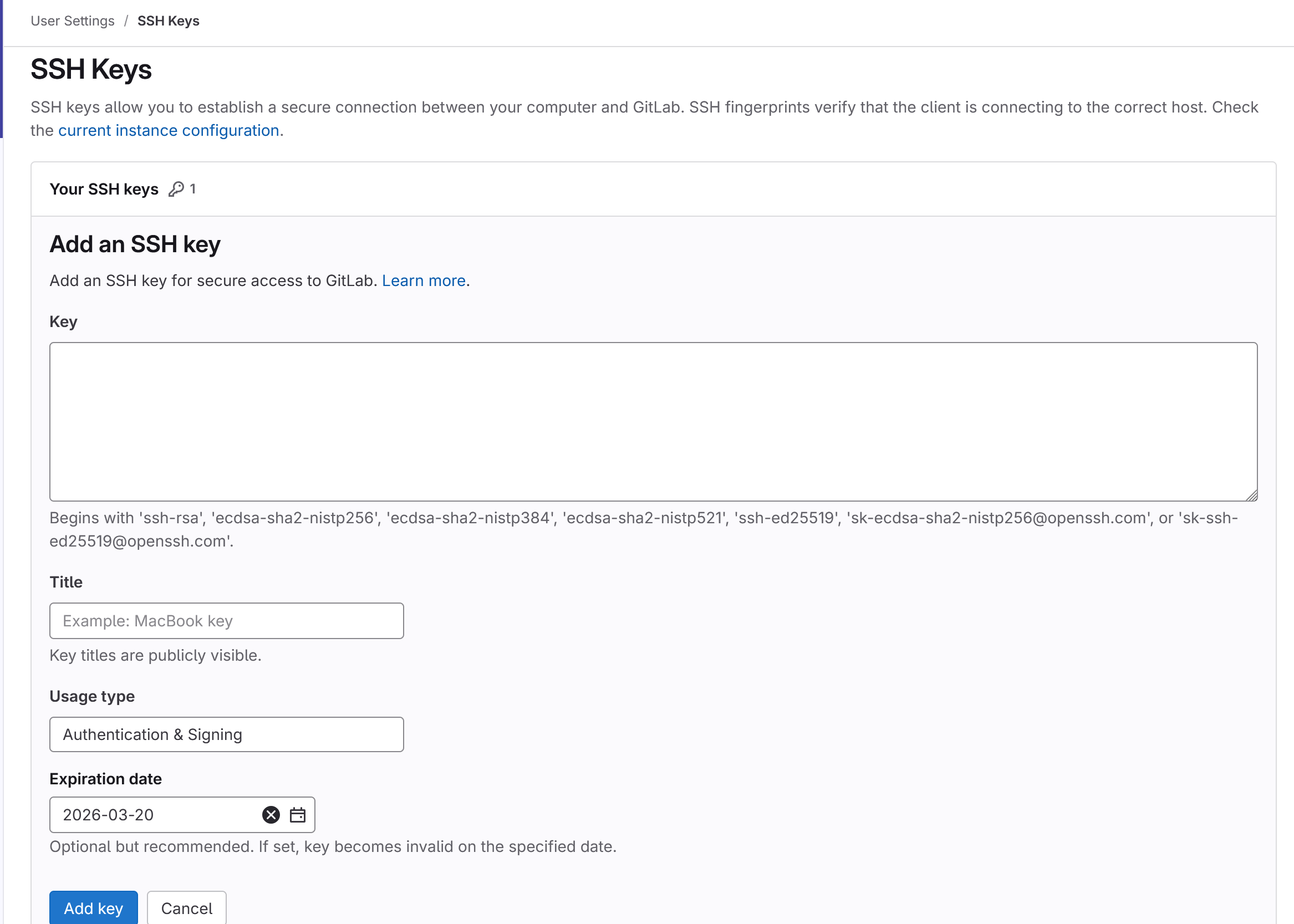This screenshot has width=1294, height=924.
Task: Follow the Learn more link
Action: click(x=424, y=280)
